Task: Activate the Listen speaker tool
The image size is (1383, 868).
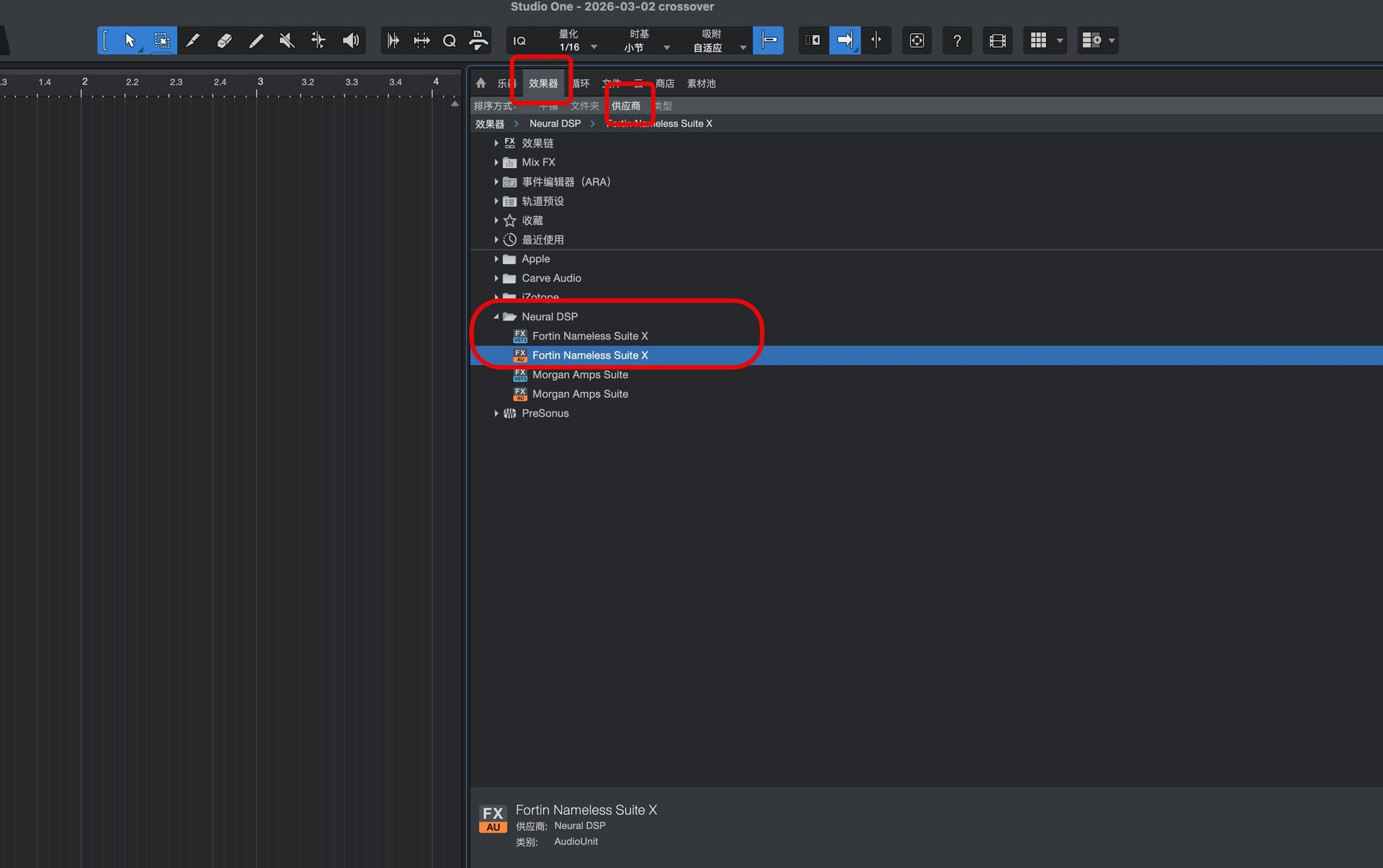Action: point(350,40)
